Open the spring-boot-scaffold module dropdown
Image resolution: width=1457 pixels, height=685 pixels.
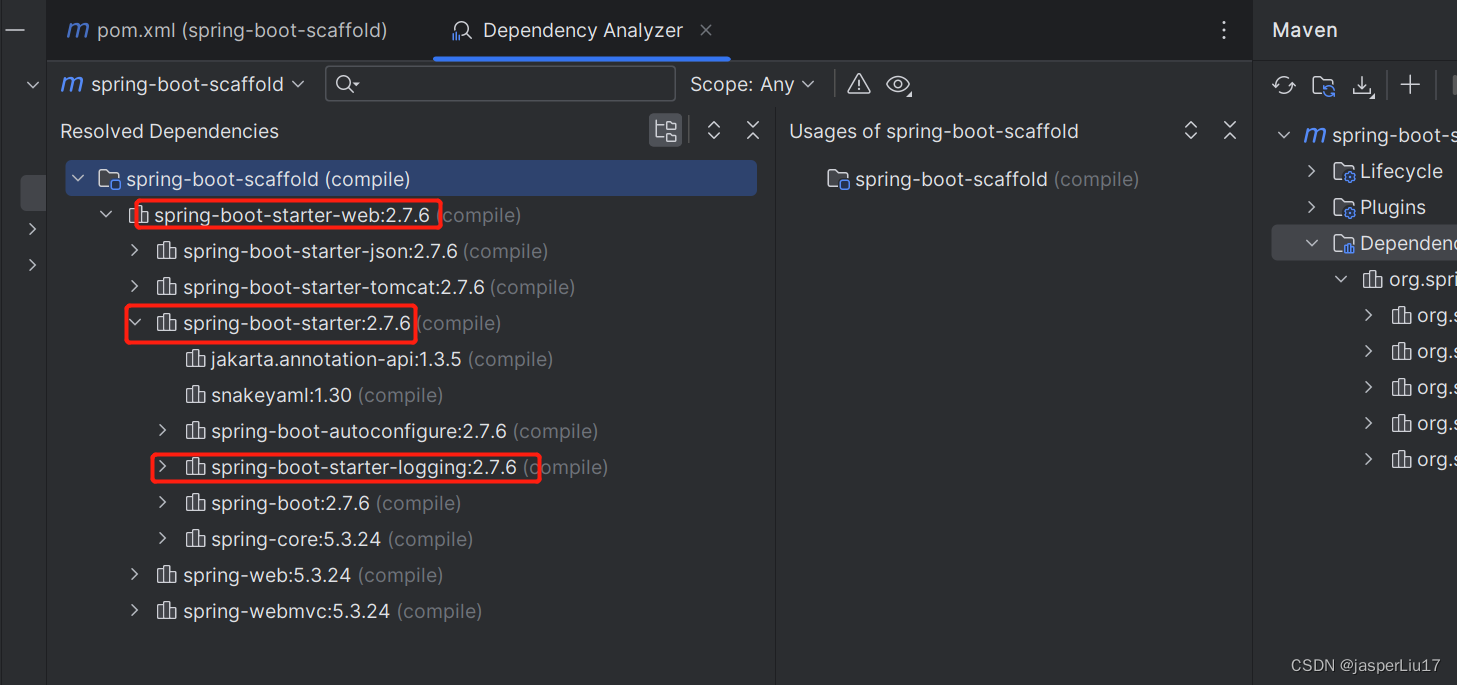[298, 84]
